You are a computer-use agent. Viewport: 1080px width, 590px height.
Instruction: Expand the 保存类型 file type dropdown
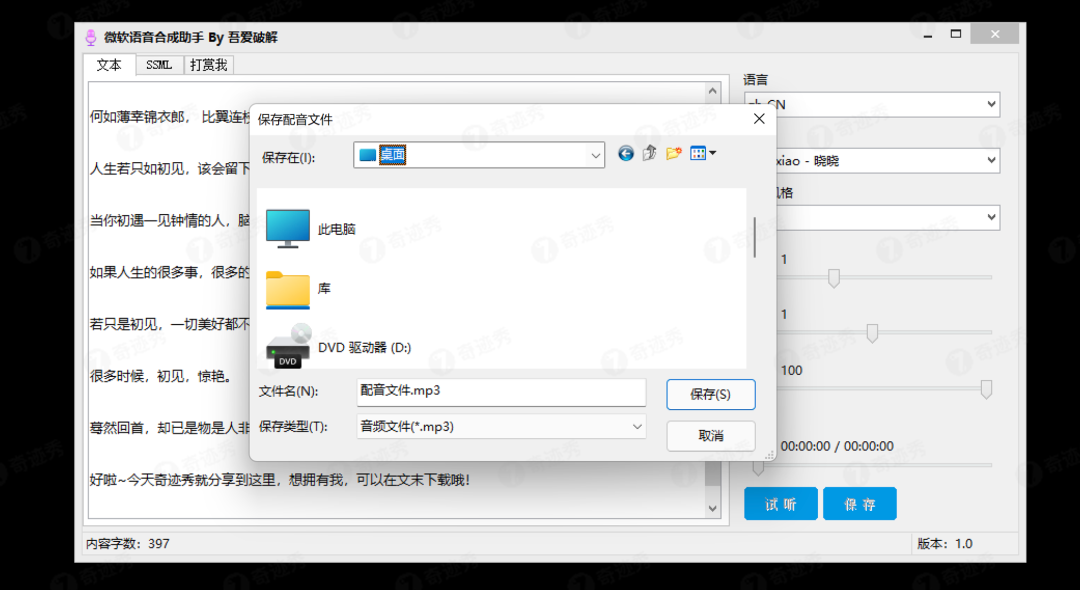[637, 427]
